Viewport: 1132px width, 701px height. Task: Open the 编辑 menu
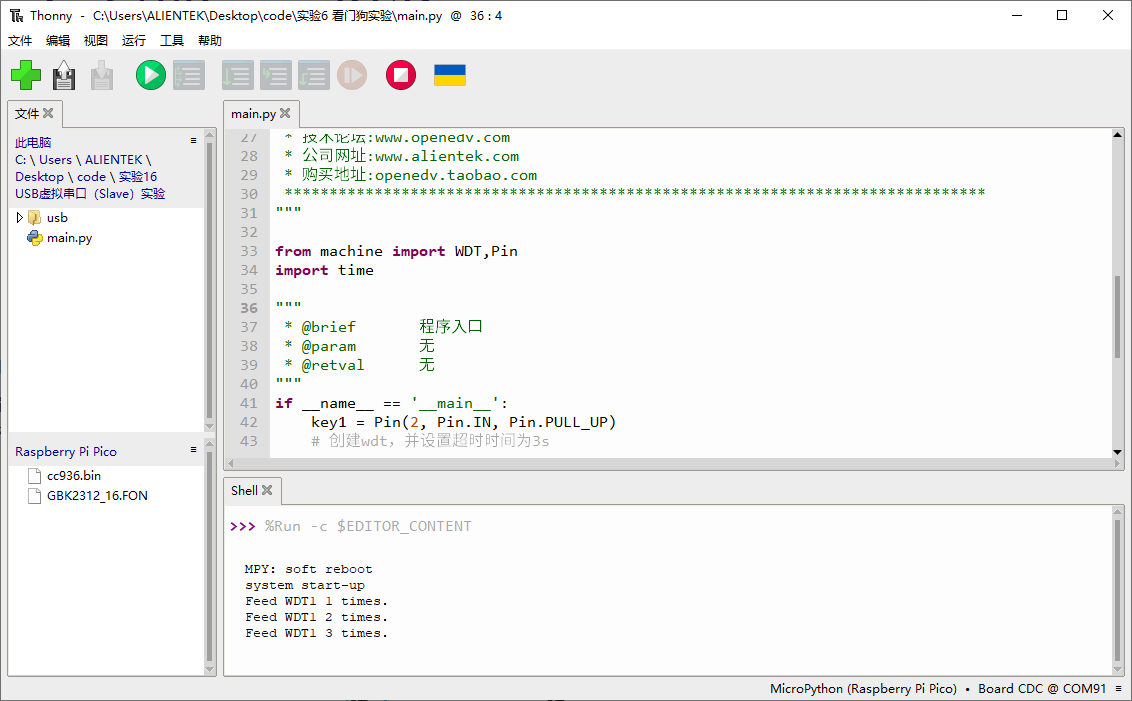[58, 40]
